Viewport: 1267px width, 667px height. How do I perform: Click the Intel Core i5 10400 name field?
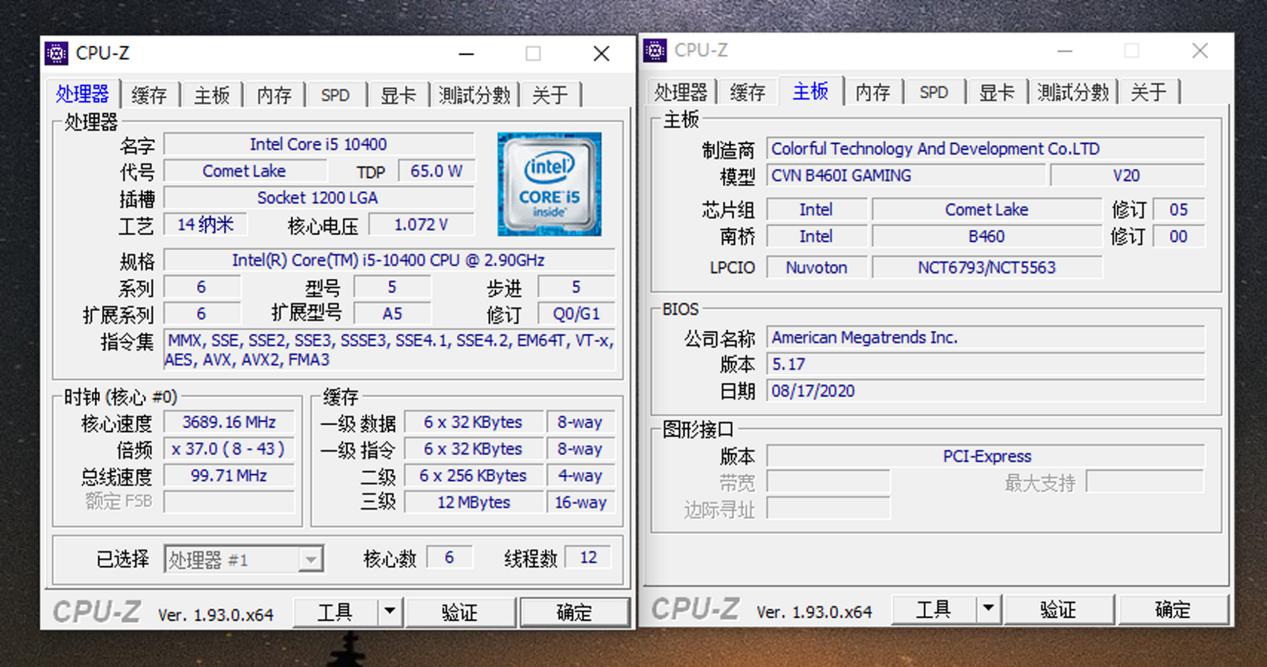pos(318,144)
